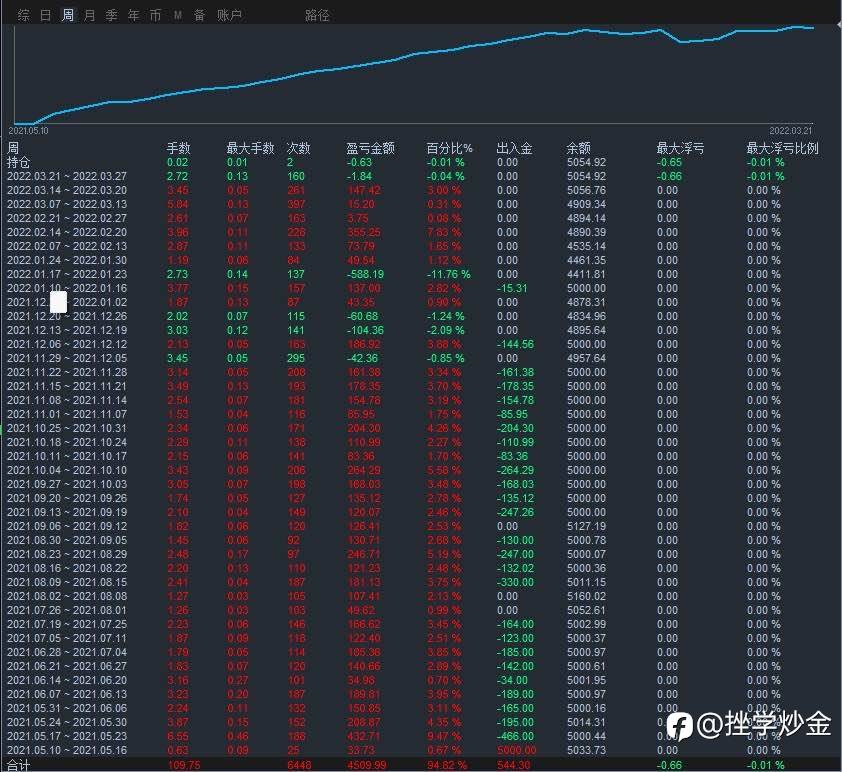Click the 最大浮亏比例 column header
This screenshot has height=772, width=842.
(x=782, y=148)
